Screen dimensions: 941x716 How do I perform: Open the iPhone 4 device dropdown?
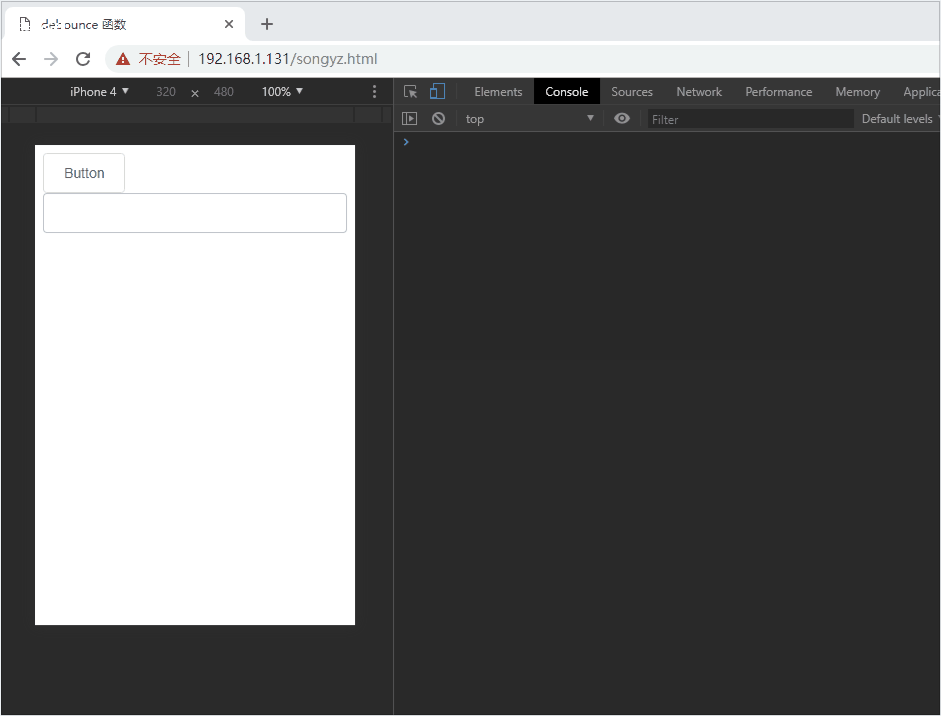pyautogui.click(x=99, y=92)
